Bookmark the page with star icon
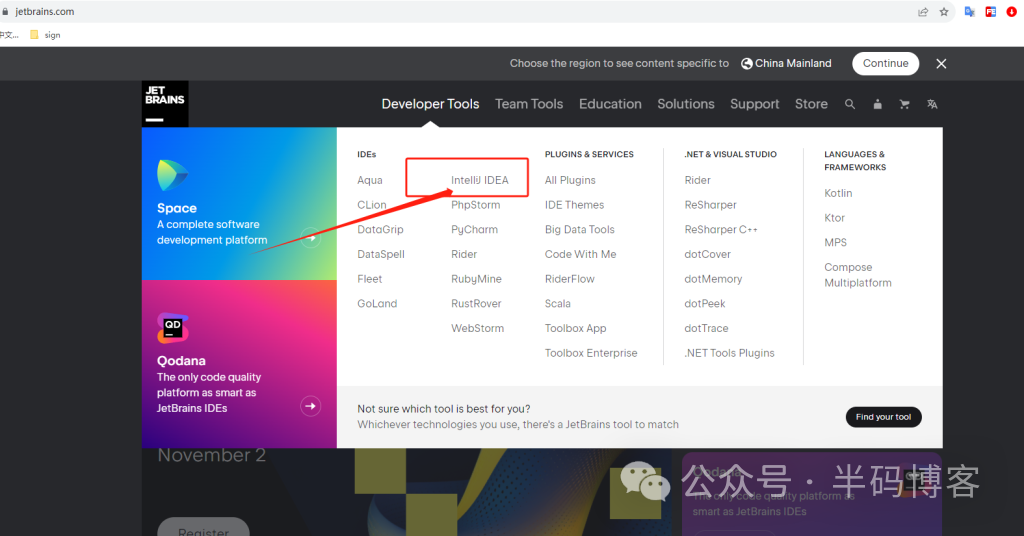The image size is (1024, 536). click(944, 12)
